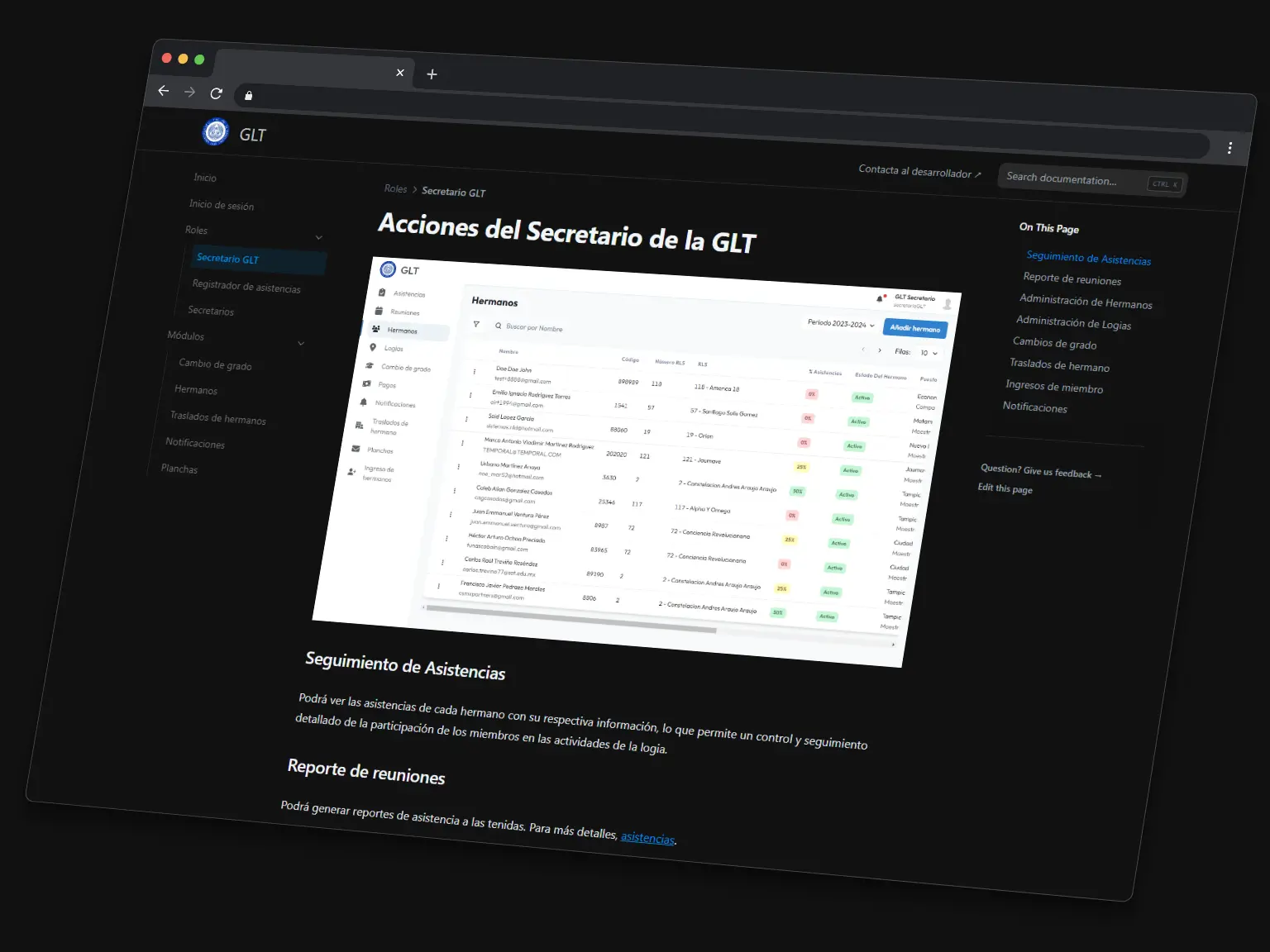Open Secretarios in the sidebar

(211, 311)
